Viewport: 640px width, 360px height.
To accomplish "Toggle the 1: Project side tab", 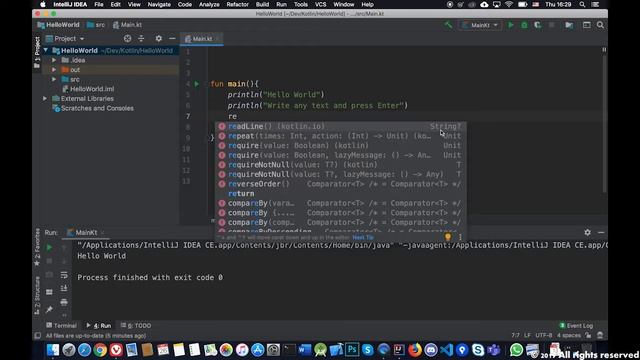I will (x=37, y=52).
